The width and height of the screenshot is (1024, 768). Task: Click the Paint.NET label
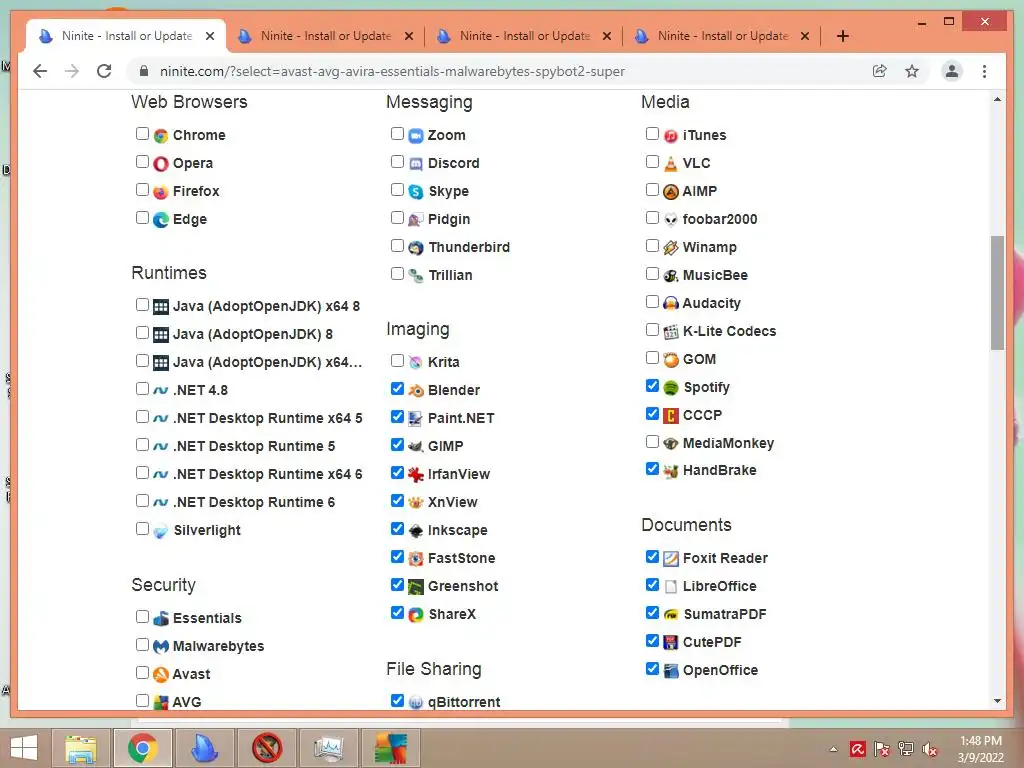coord(461,419)
